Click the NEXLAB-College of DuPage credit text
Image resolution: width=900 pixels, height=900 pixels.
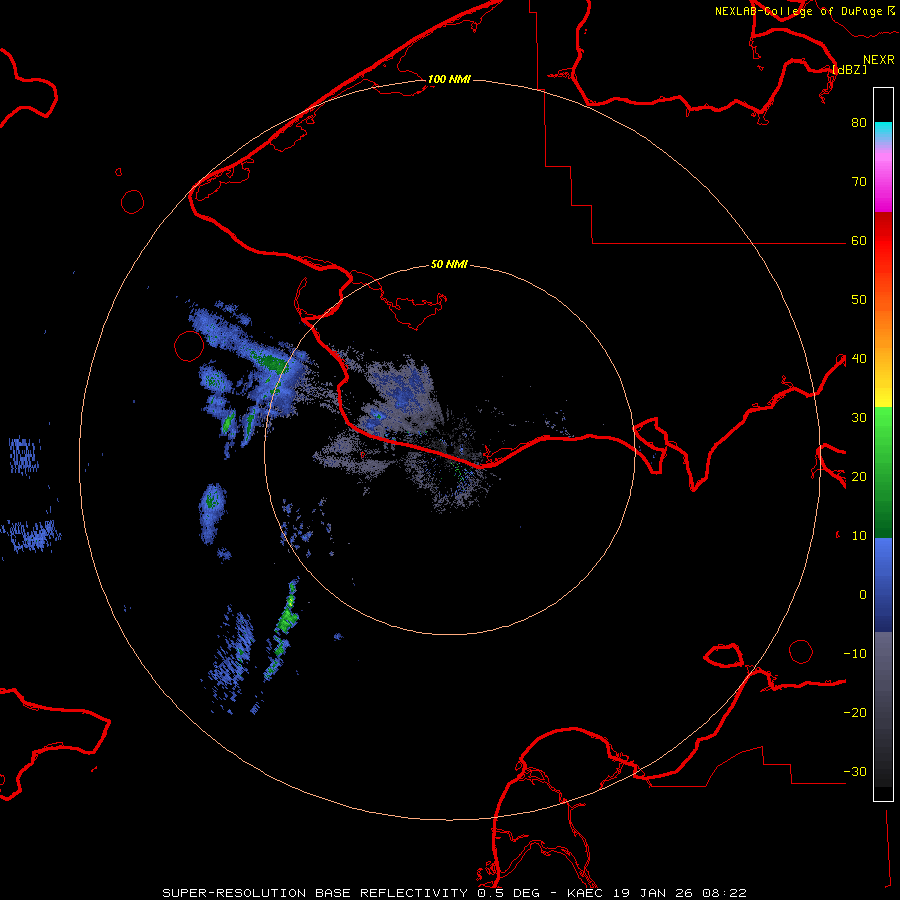click(800, 11)
